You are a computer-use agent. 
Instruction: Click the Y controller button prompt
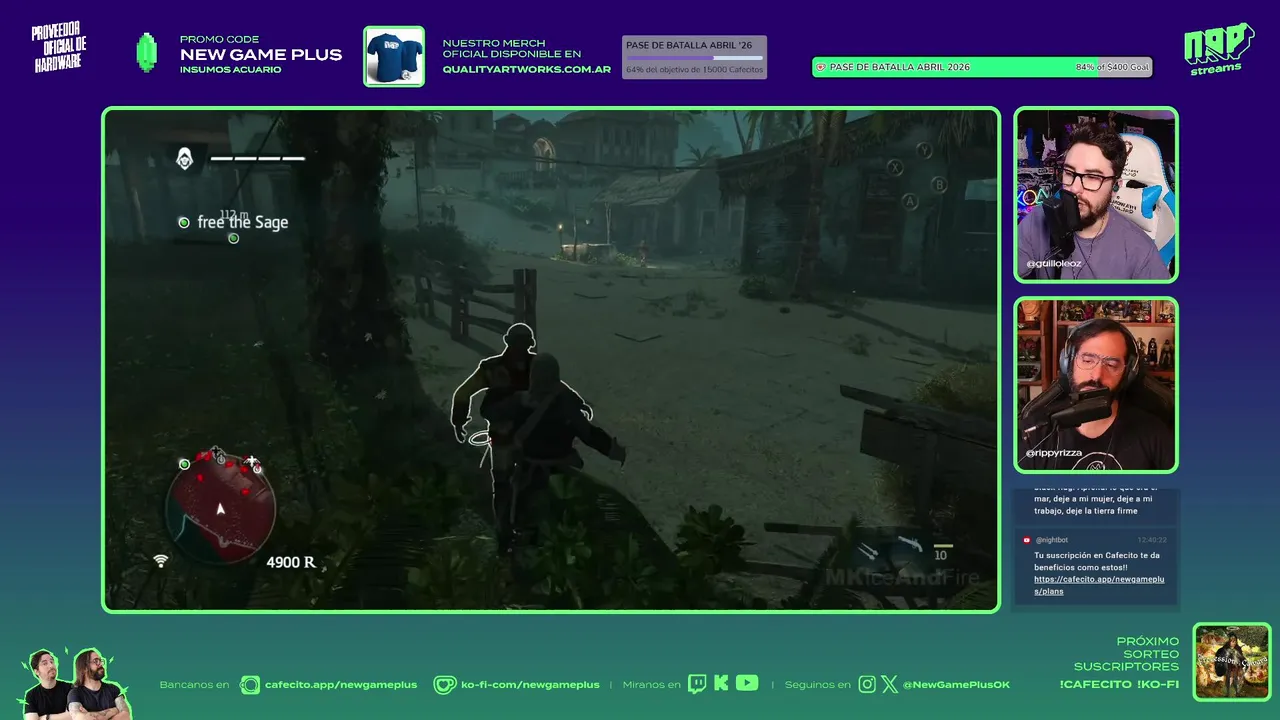925,151
